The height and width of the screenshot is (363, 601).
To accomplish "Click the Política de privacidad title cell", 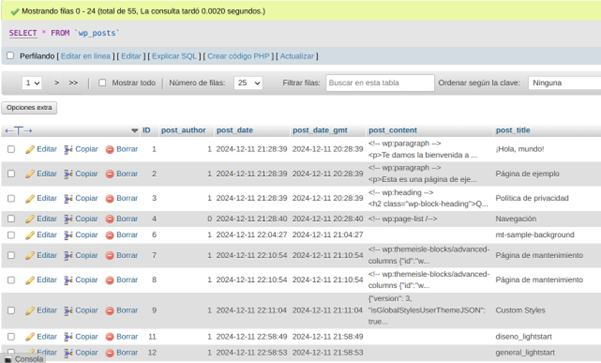I will click(x=532, y=199).
